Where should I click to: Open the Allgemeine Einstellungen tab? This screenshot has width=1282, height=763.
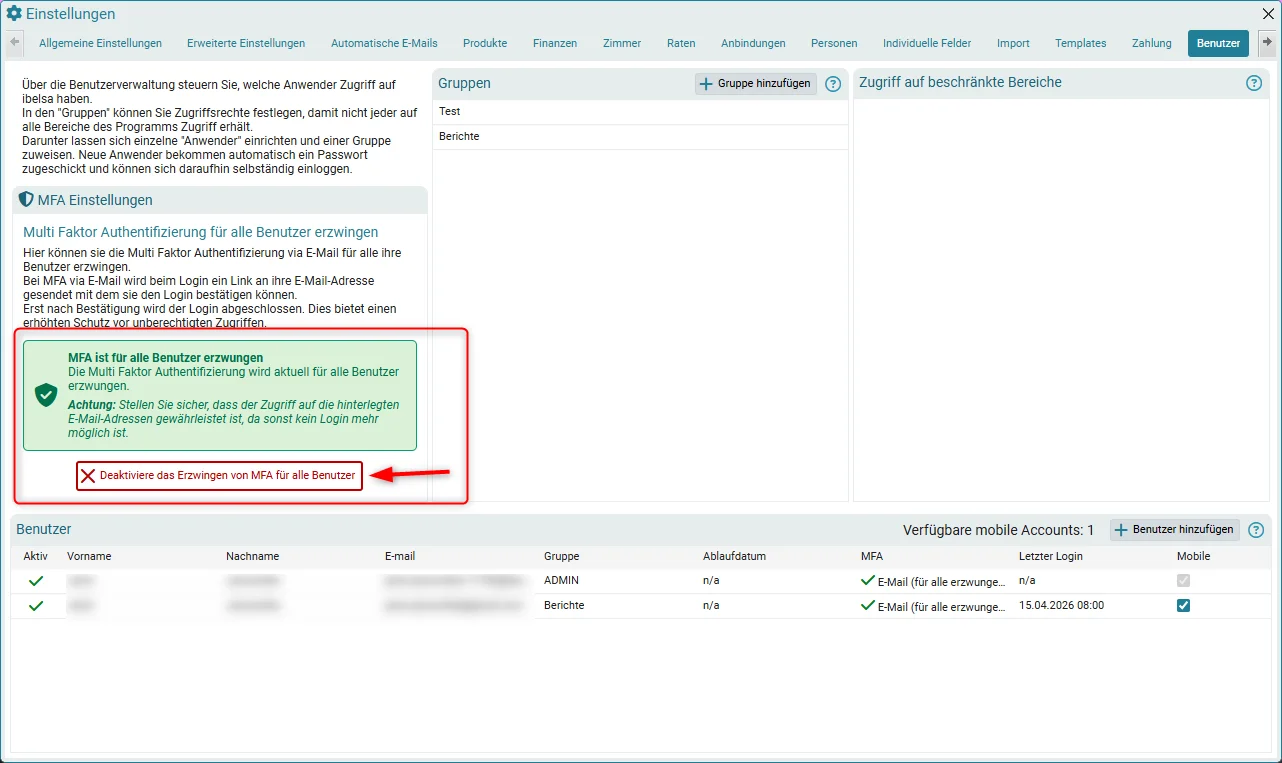(100, 43)
